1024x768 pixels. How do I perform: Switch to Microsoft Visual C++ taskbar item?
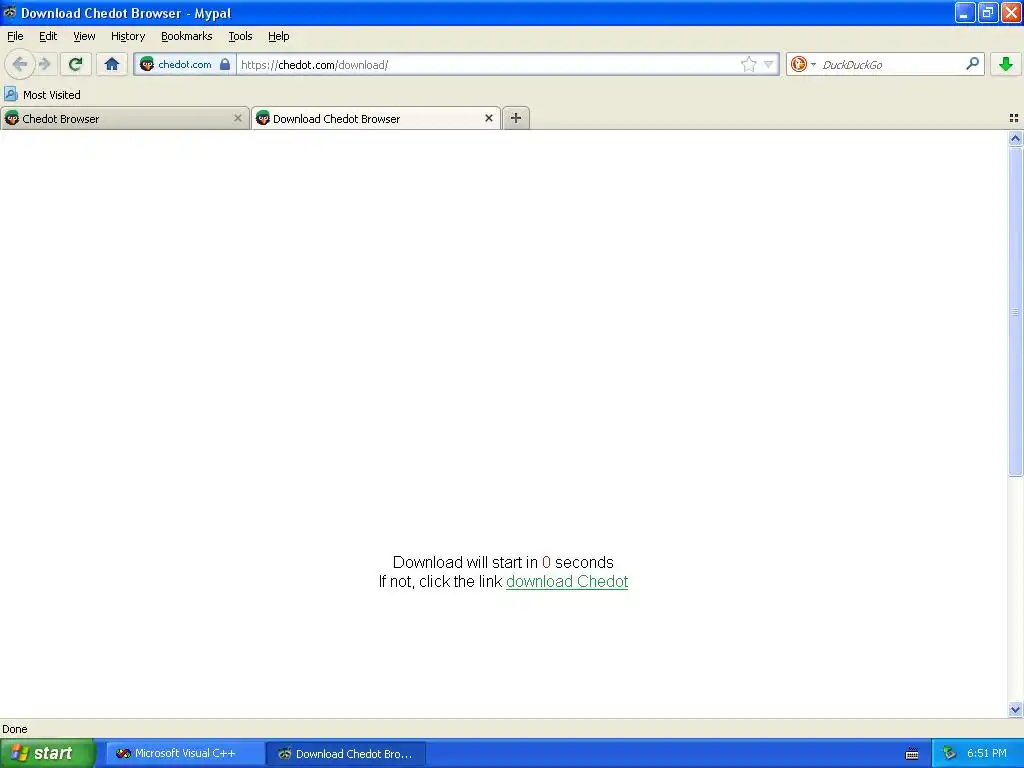(183, 753)
